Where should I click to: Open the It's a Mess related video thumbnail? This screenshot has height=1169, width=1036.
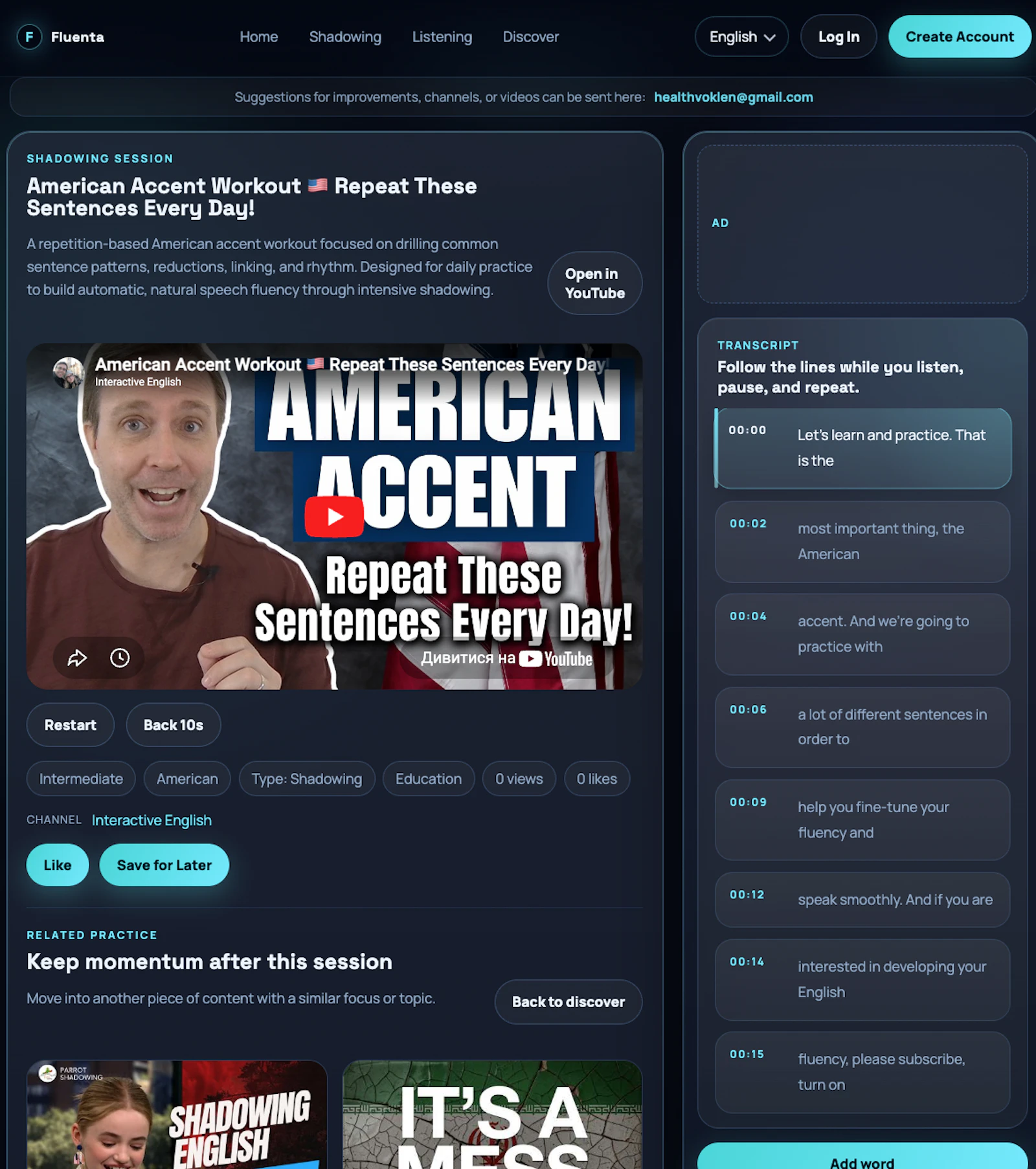click(492, 1115)
